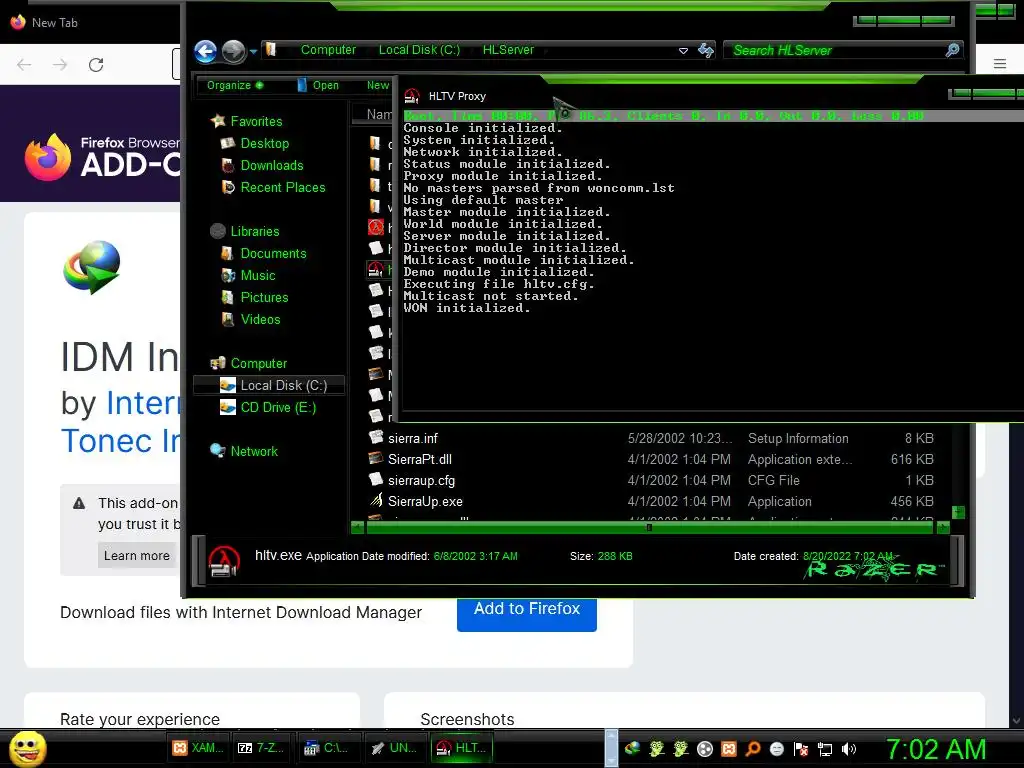Select Computer in address breadcrumb

pyautogui.click(x=328, y=50)
